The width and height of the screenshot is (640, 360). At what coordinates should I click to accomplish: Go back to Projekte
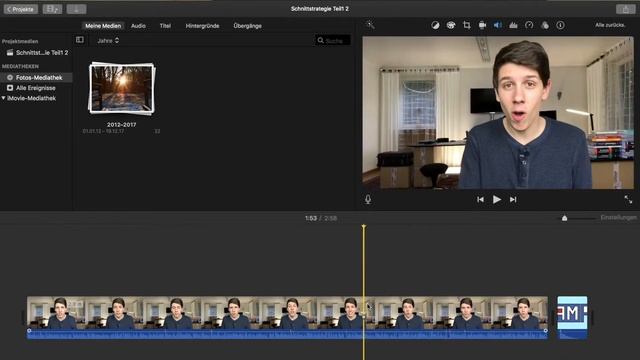pyautogui.click(x=20, y=9)
